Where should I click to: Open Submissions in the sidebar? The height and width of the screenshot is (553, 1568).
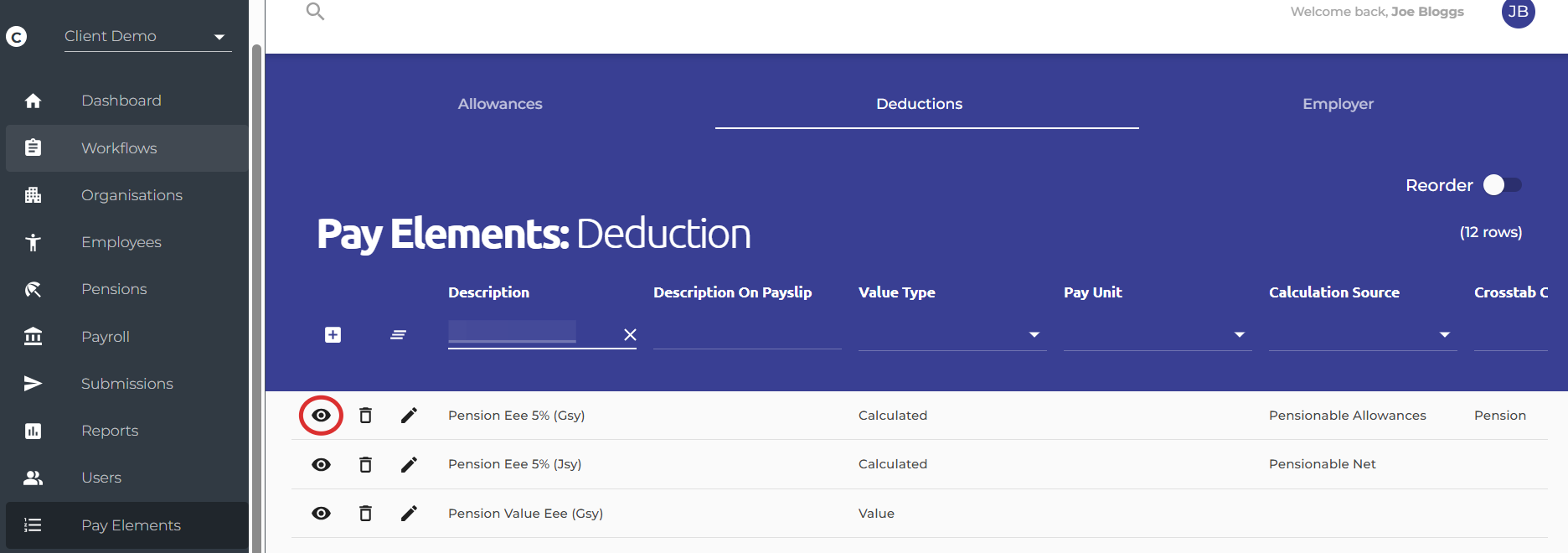pos(126,384)
